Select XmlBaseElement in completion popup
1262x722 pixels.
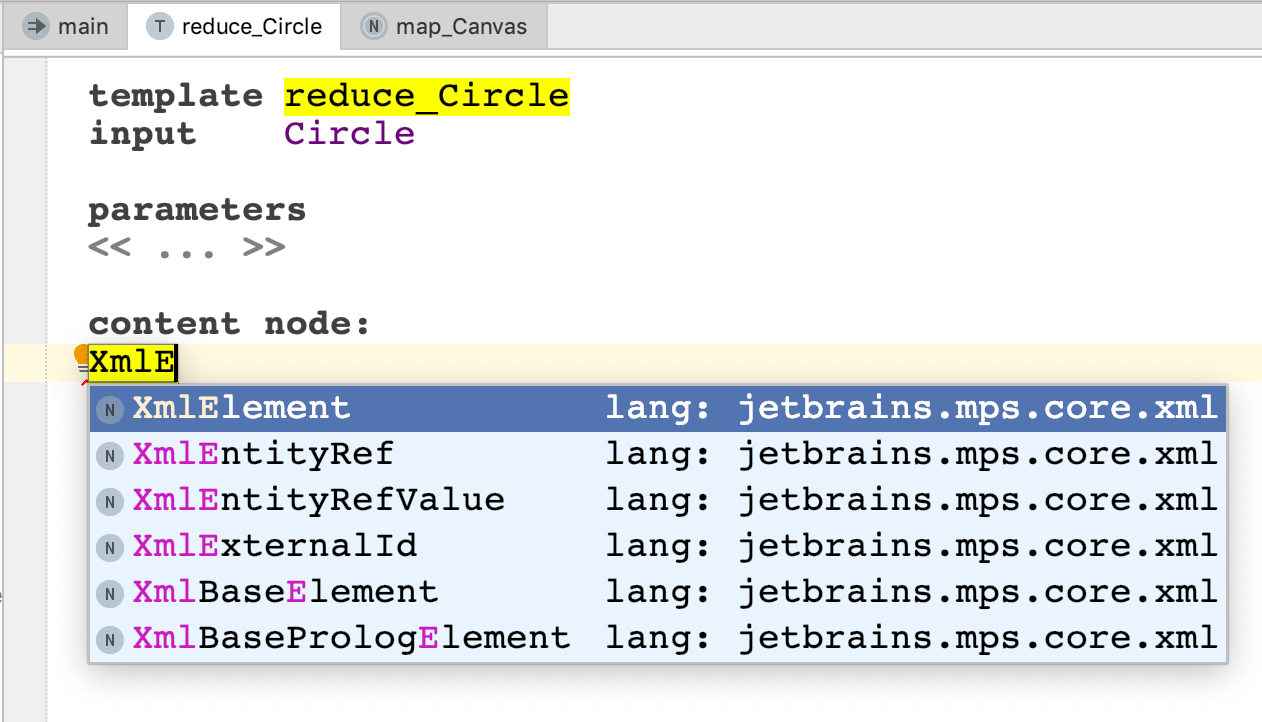(658, 592)
